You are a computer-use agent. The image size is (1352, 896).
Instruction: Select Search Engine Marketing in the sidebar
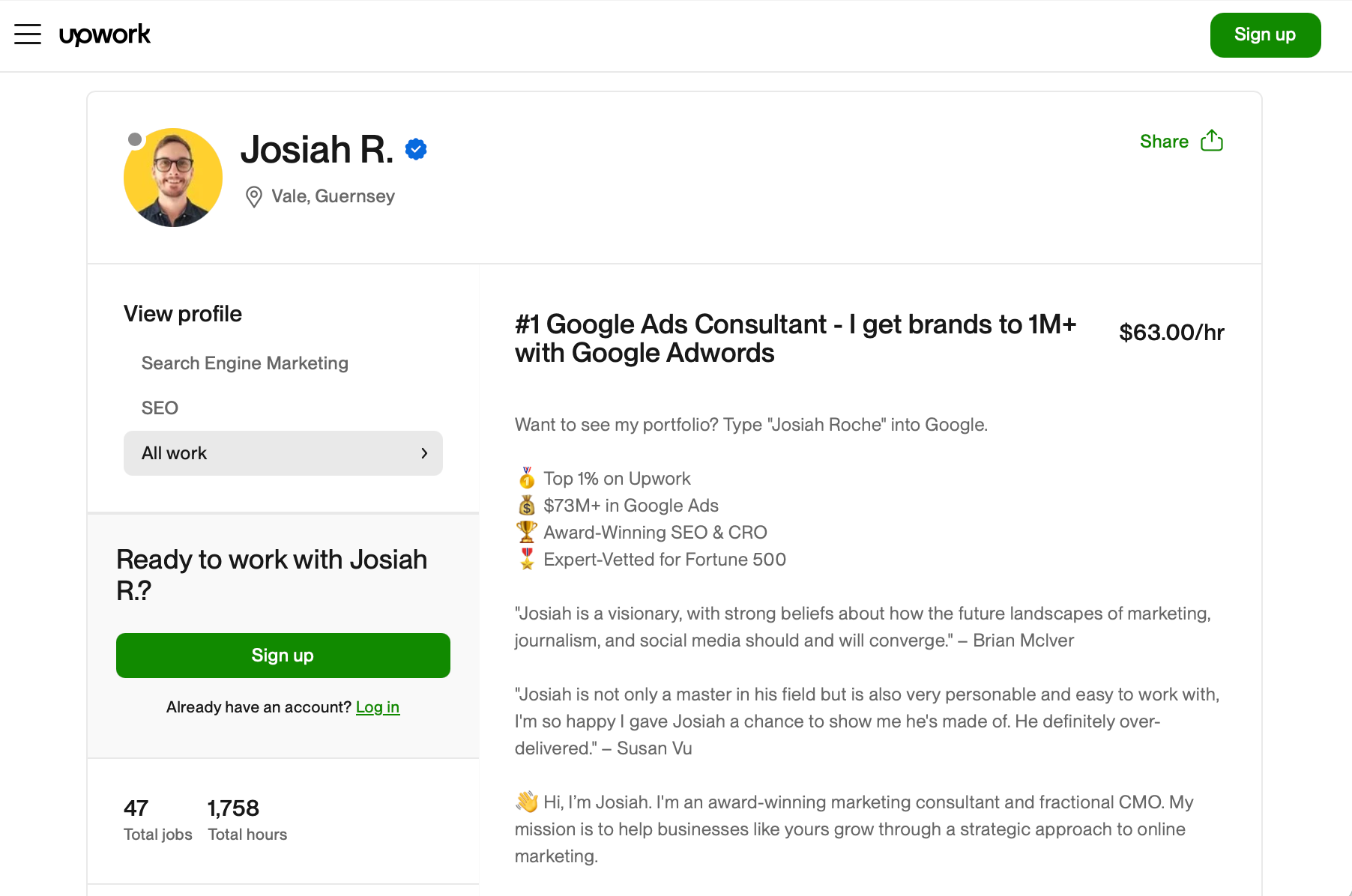pos(244,363)
